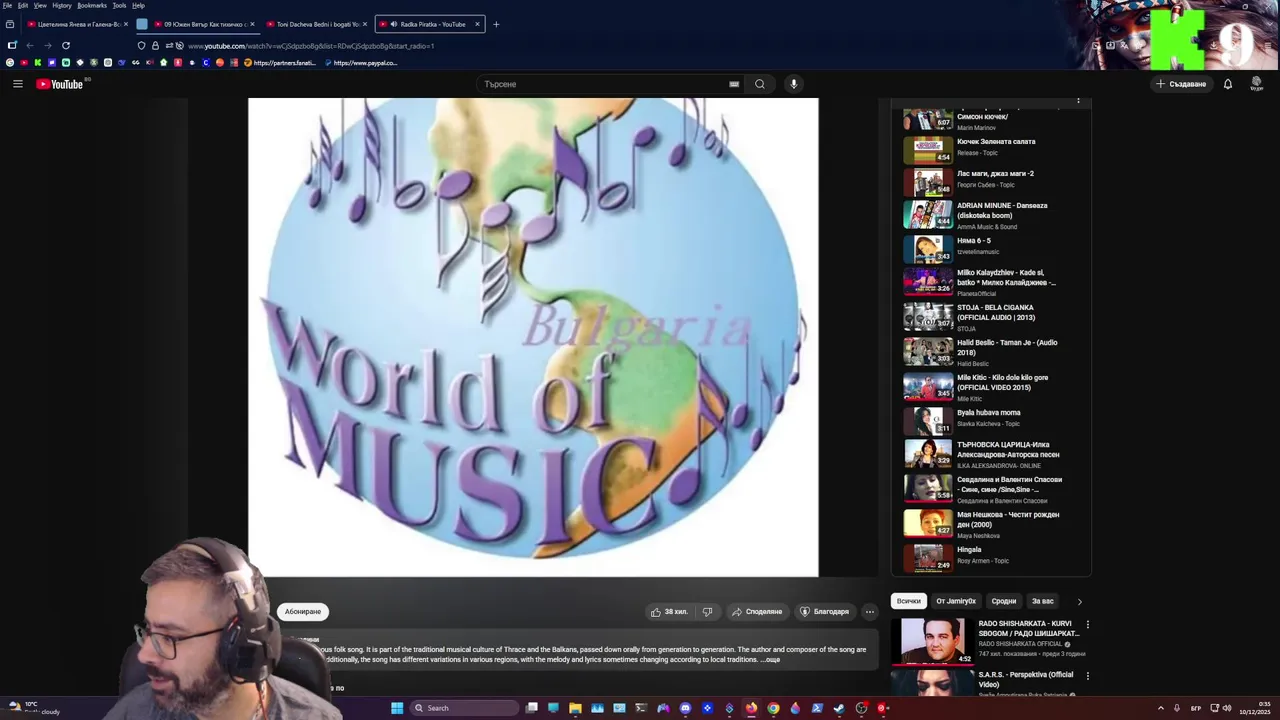Image resolution: width=1280 pixels, height=720 pixels.
Task: Click the address bar URL
Action: pos(311,46)
